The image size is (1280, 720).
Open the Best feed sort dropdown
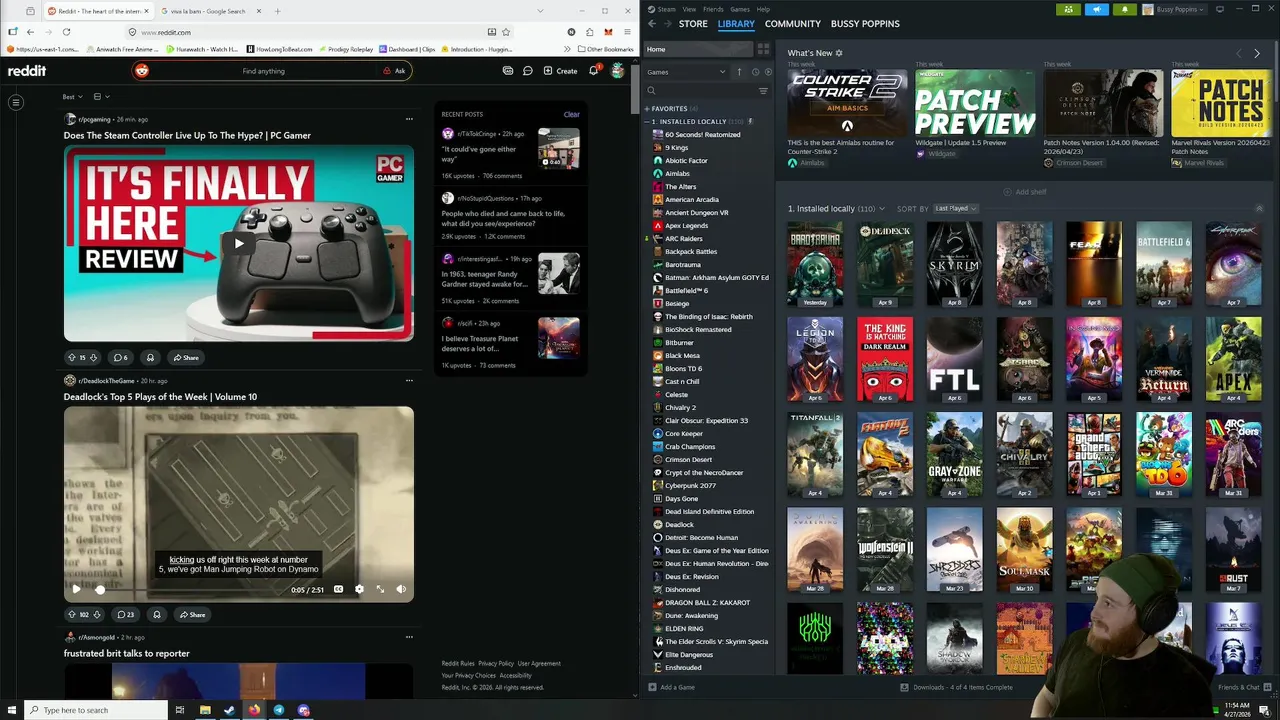pyautogui.click(x=72, y=97)
